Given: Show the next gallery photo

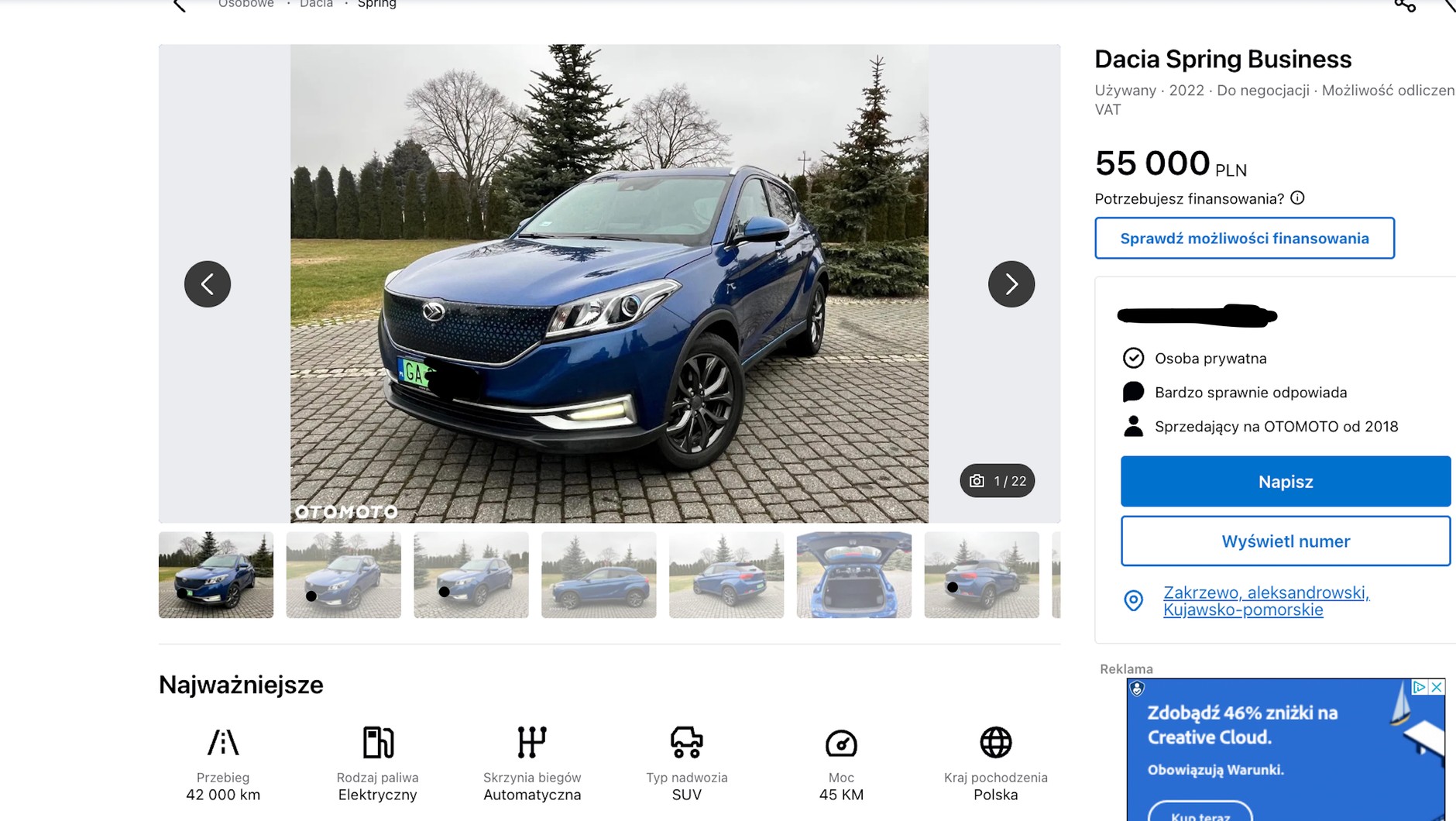Looking at the screenshot, I should pyautogui.click(x=1011, y=284).
